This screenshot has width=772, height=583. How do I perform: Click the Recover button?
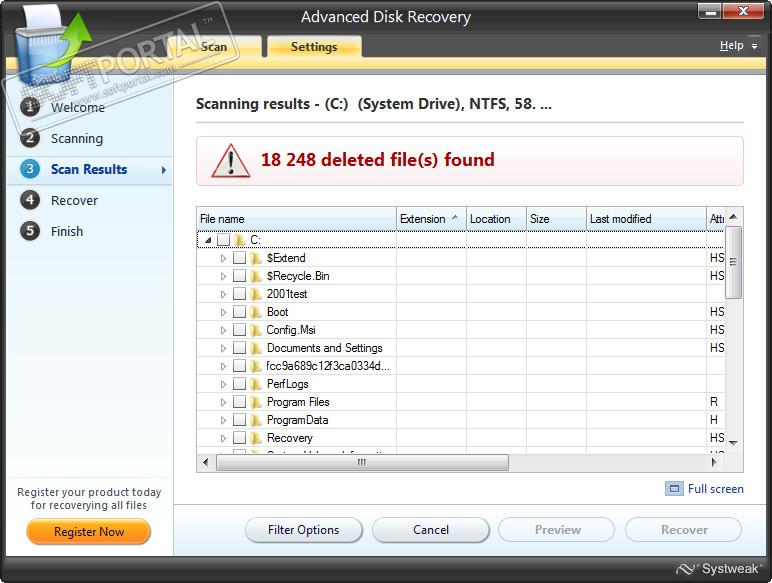tap(684, 530)
